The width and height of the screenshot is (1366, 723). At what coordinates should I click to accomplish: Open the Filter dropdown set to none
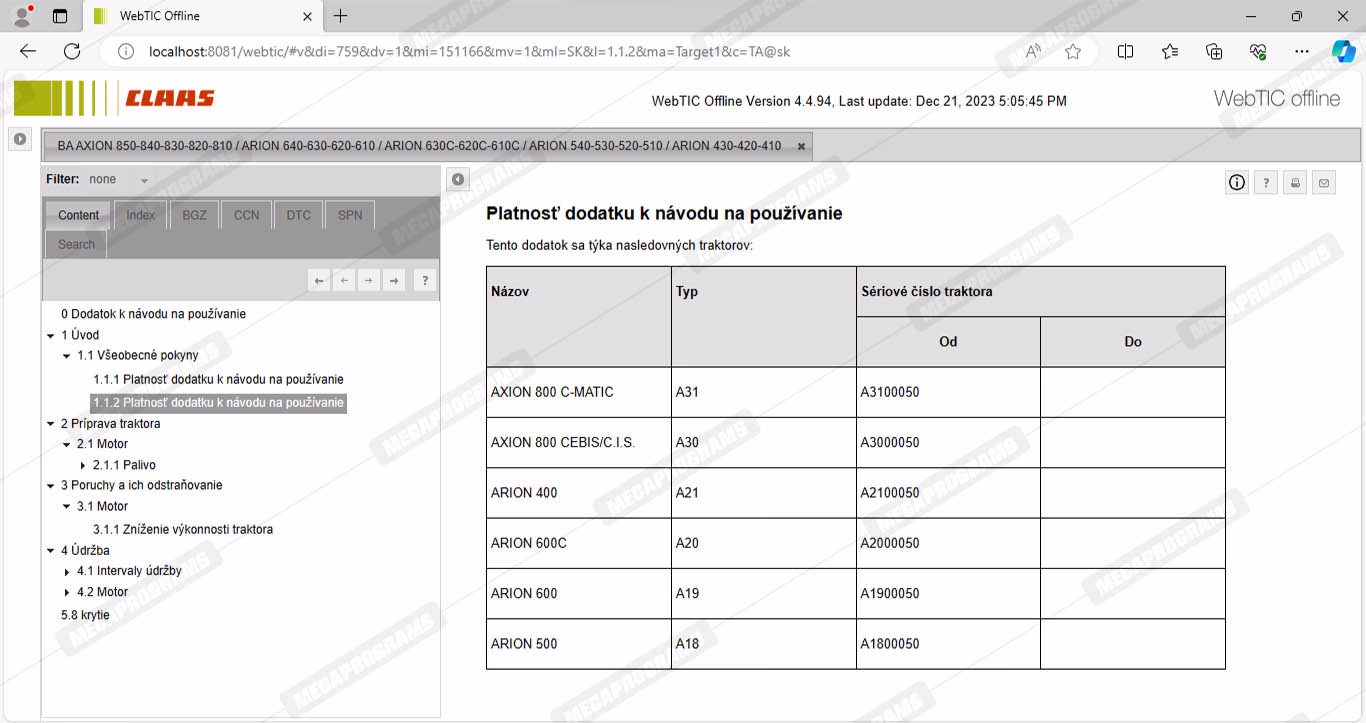click(x=143, y=180)
